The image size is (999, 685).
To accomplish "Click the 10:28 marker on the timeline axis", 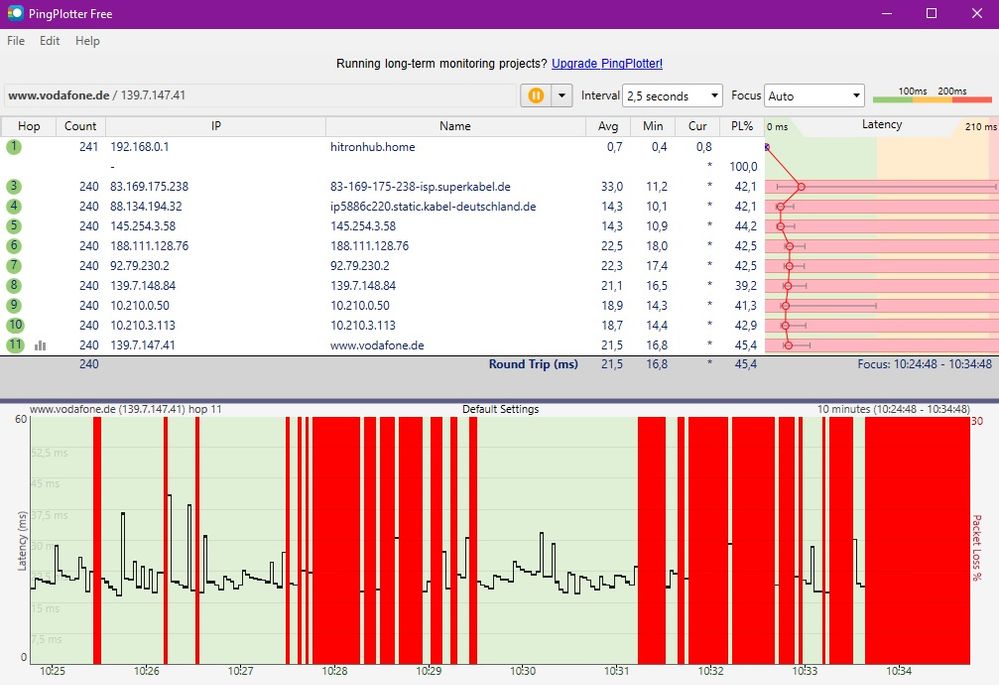I will 334,671.
